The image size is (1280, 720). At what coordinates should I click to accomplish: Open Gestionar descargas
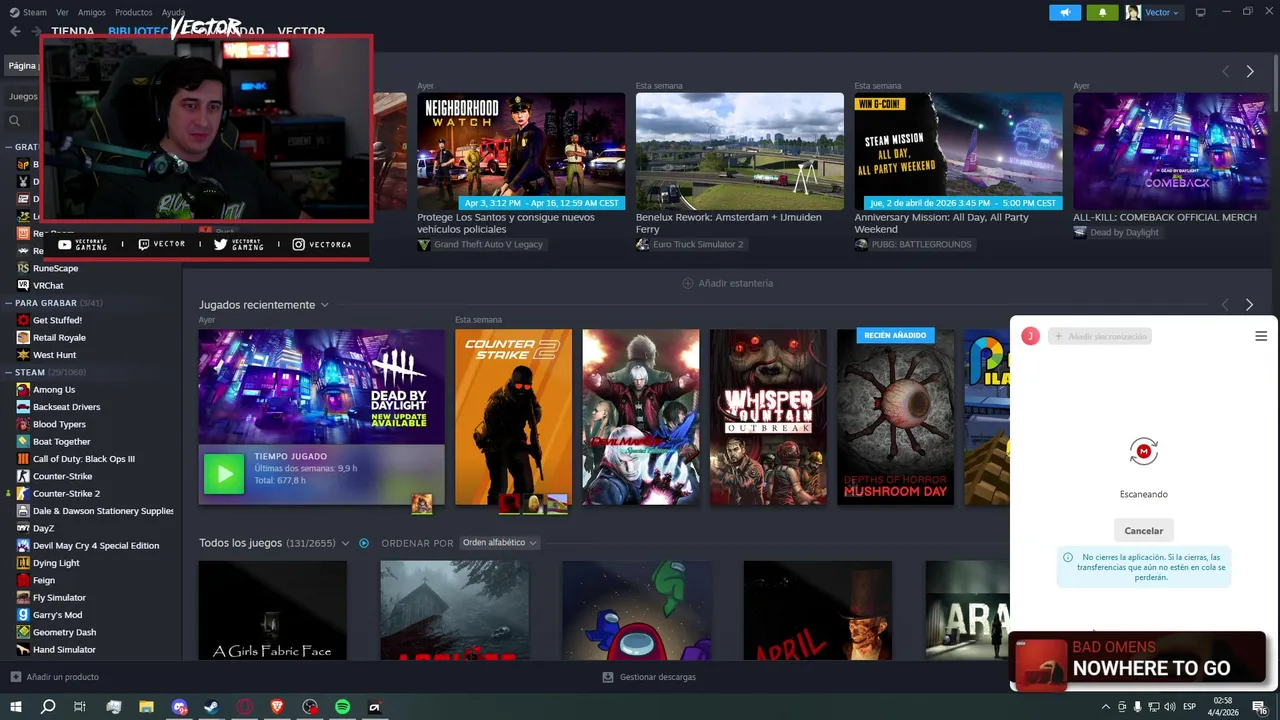coord(649,677)
